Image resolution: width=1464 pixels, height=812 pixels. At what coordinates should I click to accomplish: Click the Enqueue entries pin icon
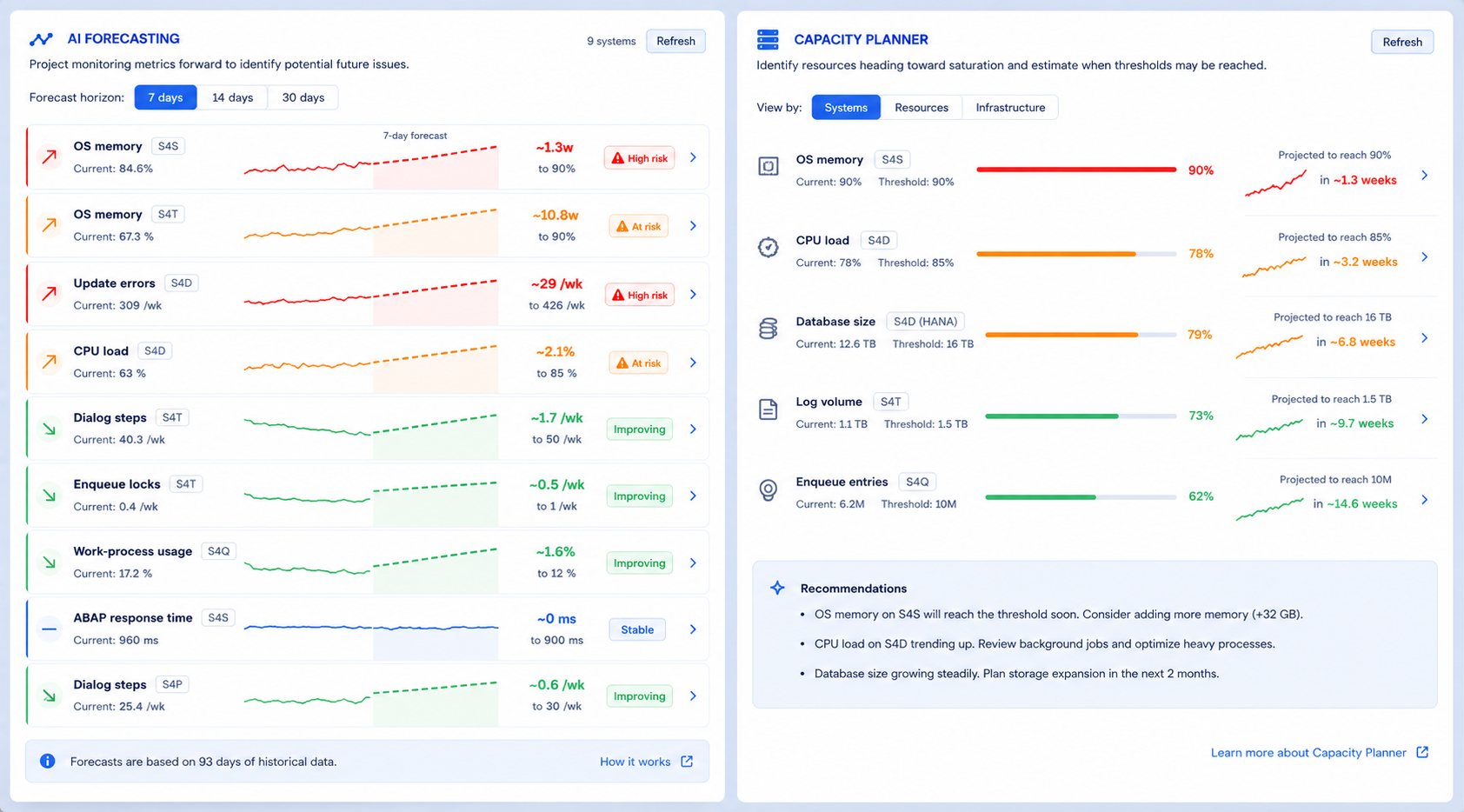point(769,490)
